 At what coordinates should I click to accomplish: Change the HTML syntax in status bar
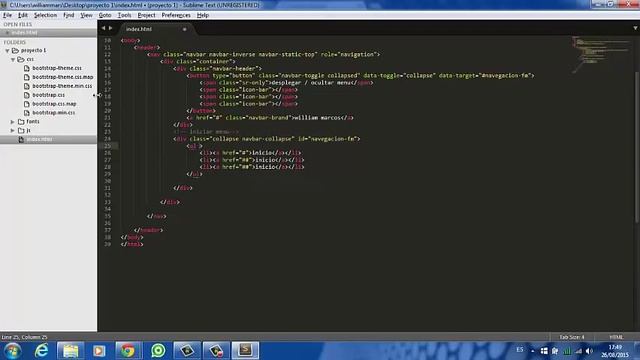(616, 337)
